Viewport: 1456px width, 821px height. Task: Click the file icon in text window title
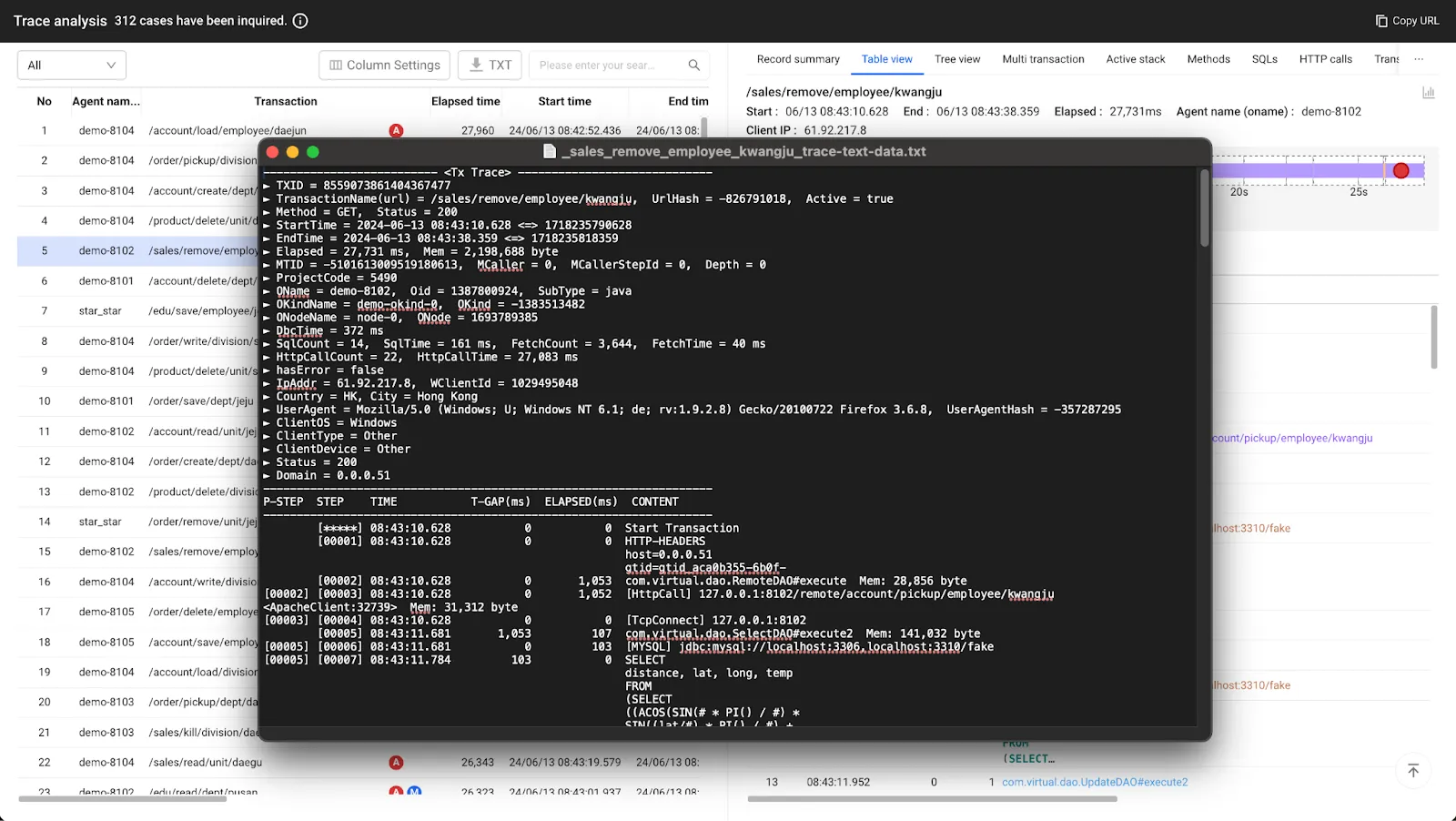[550, 151]
